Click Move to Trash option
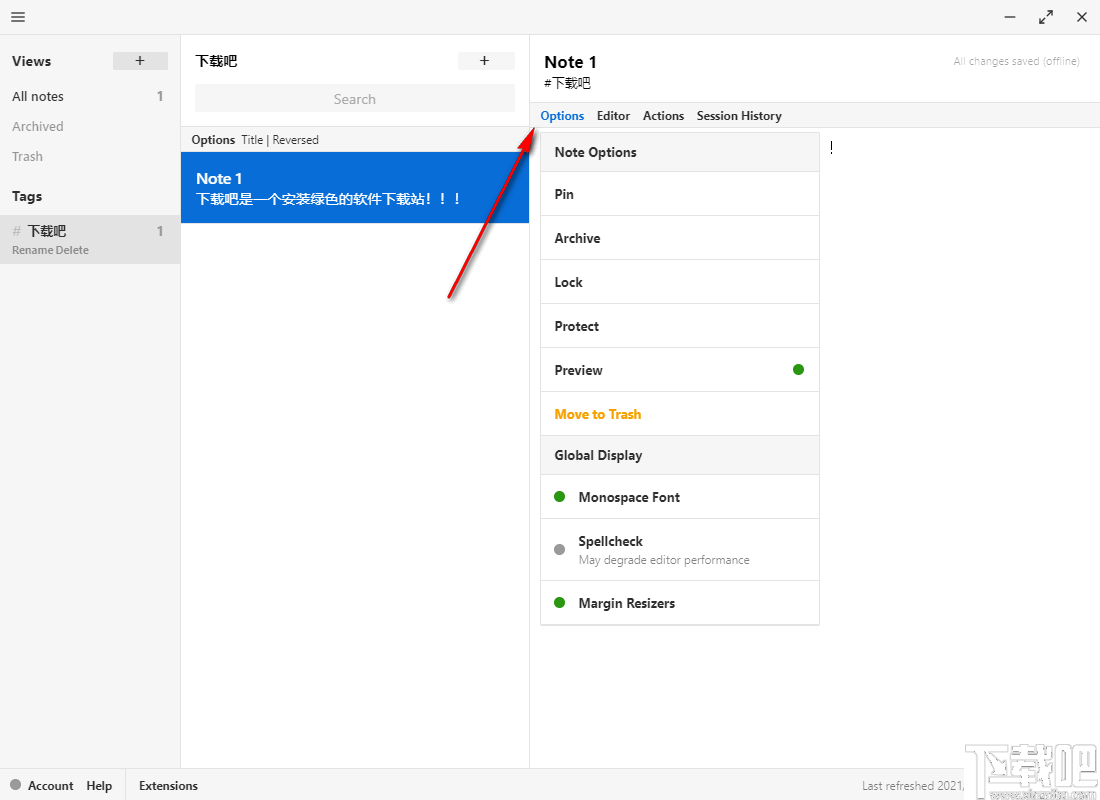 click(x=598, y=414)
